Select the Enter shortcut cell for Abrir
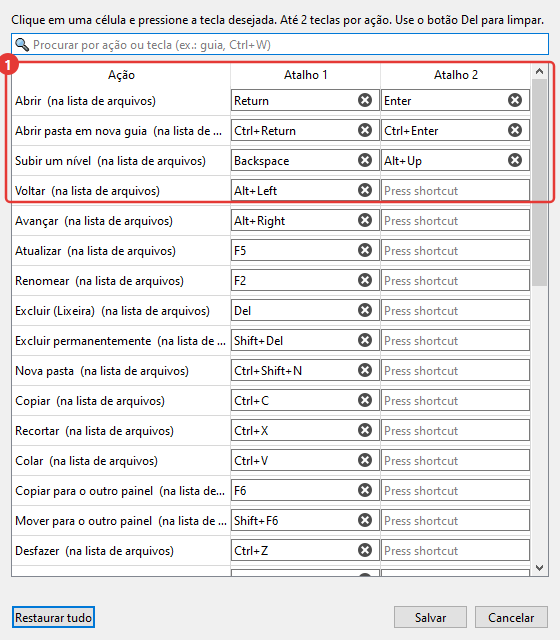Screen dimensions: 560x640 click(455, 100)
